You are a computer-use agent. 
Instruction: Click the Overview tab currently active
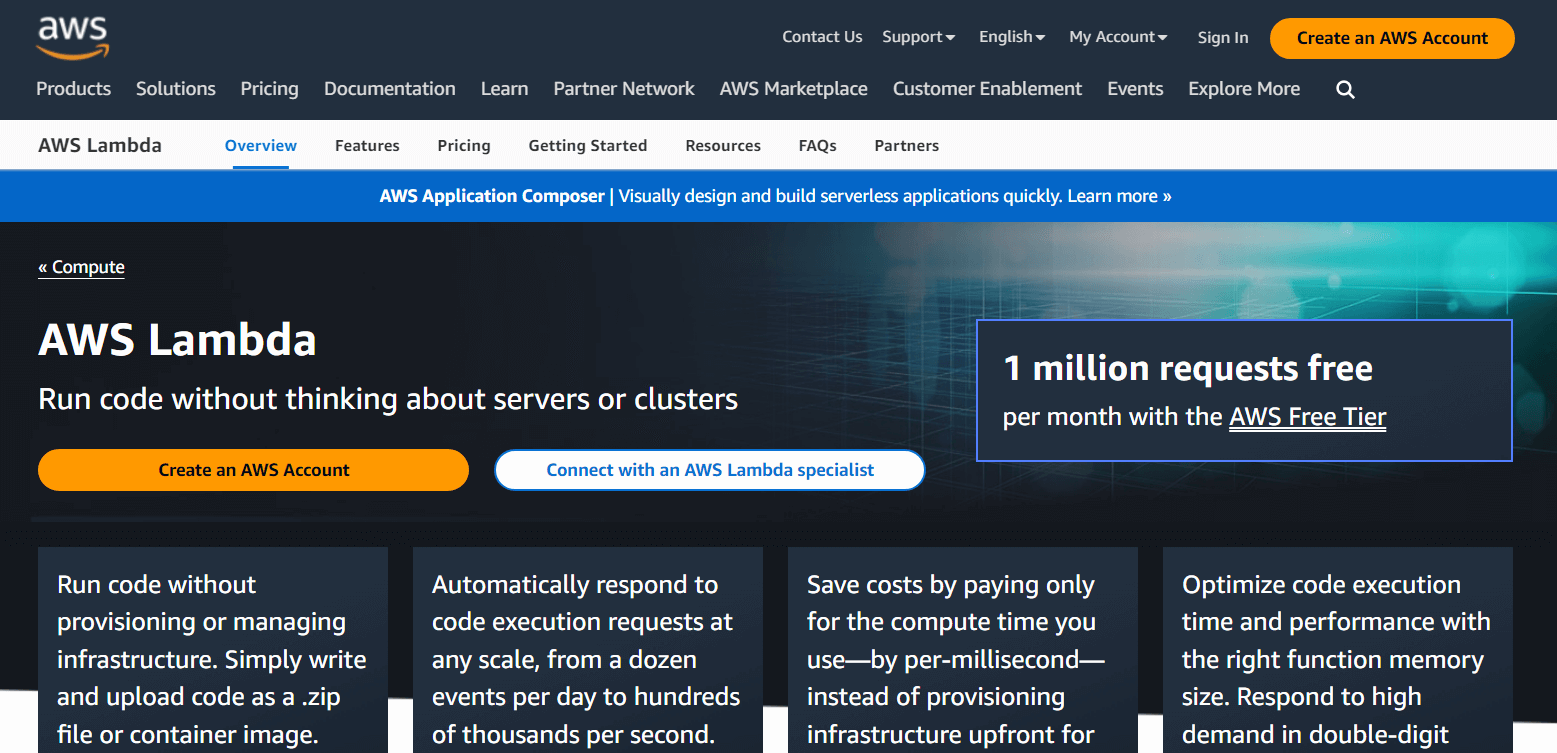point(260,145)
